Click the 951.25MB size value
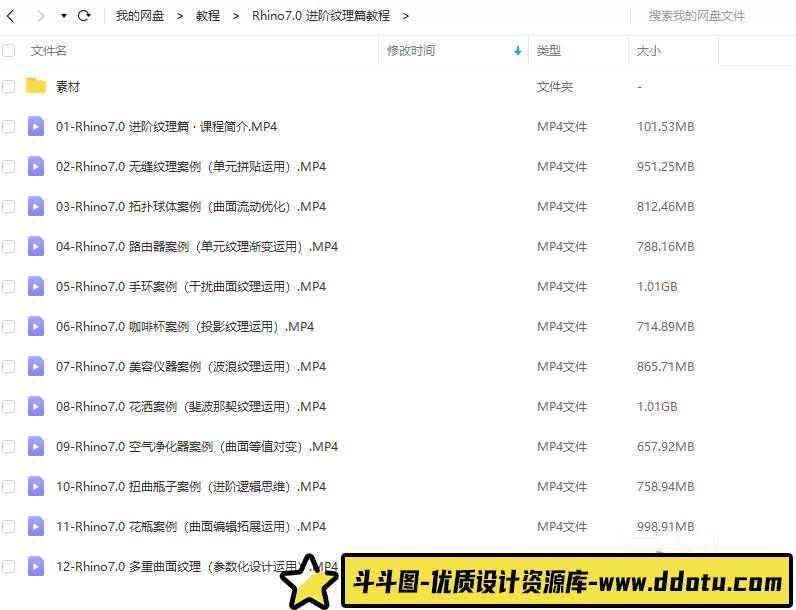Viewport: 796px width, 610px height. coord(666,166)
